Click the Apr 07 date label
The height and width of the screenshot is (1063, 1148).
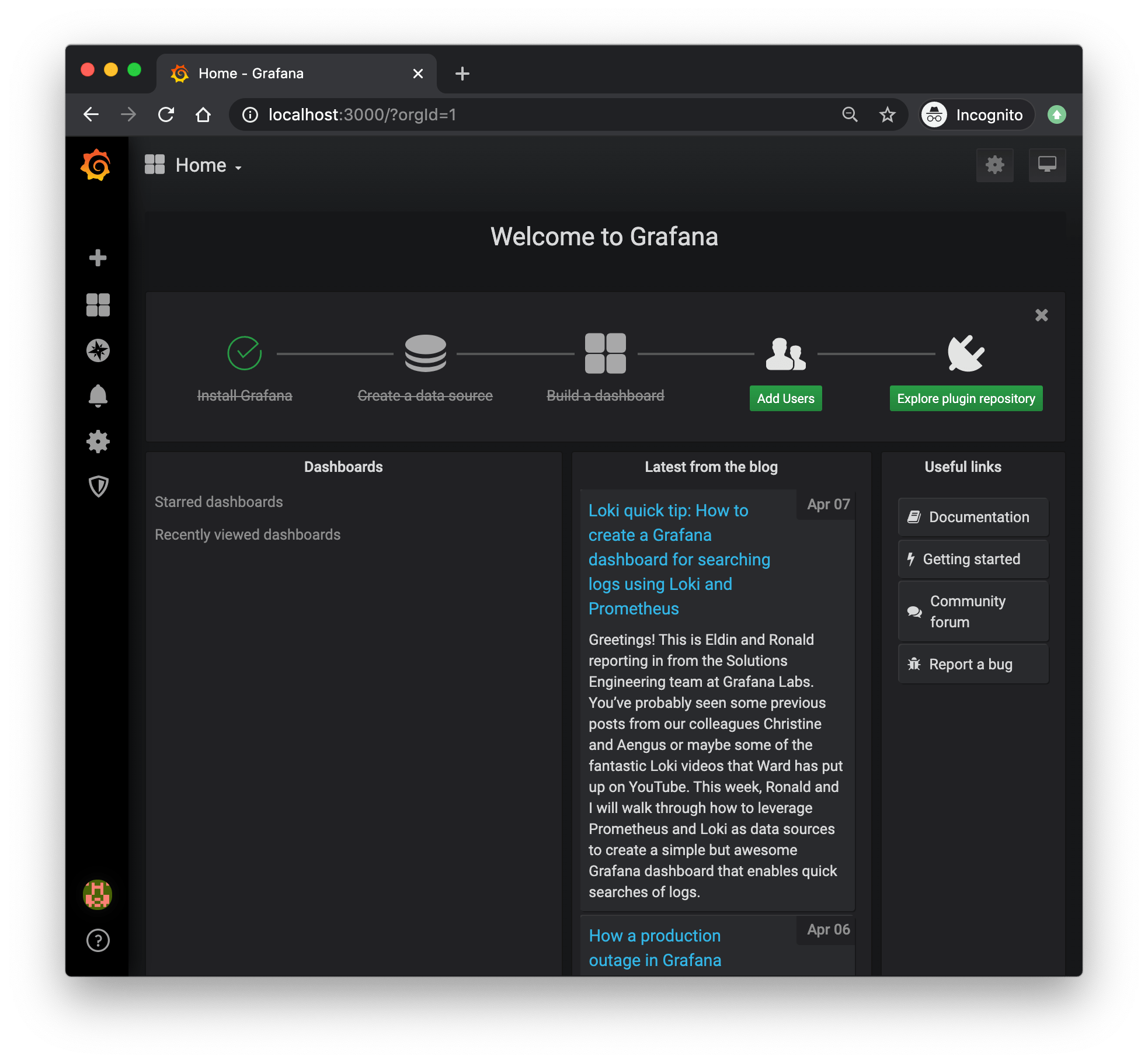pyautogui.click(x=829, y=504)
